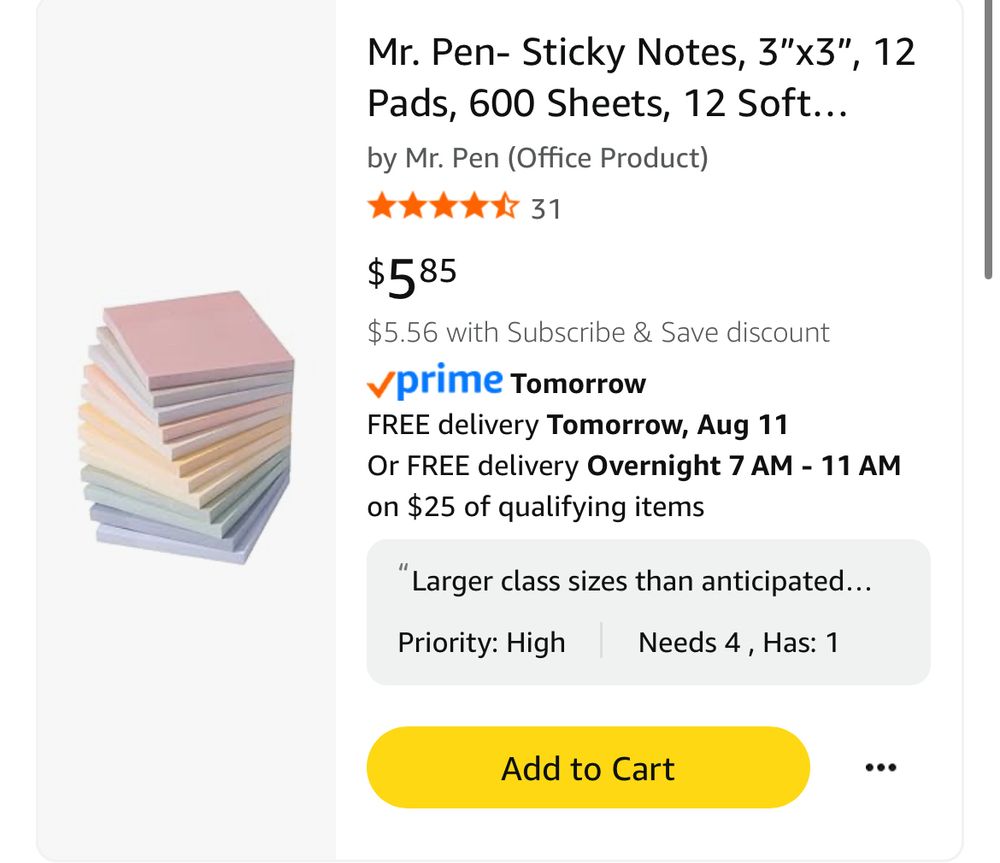Screen dimensions: 1000x863
Task: Open the 31 reviews count
Action: 545,209
